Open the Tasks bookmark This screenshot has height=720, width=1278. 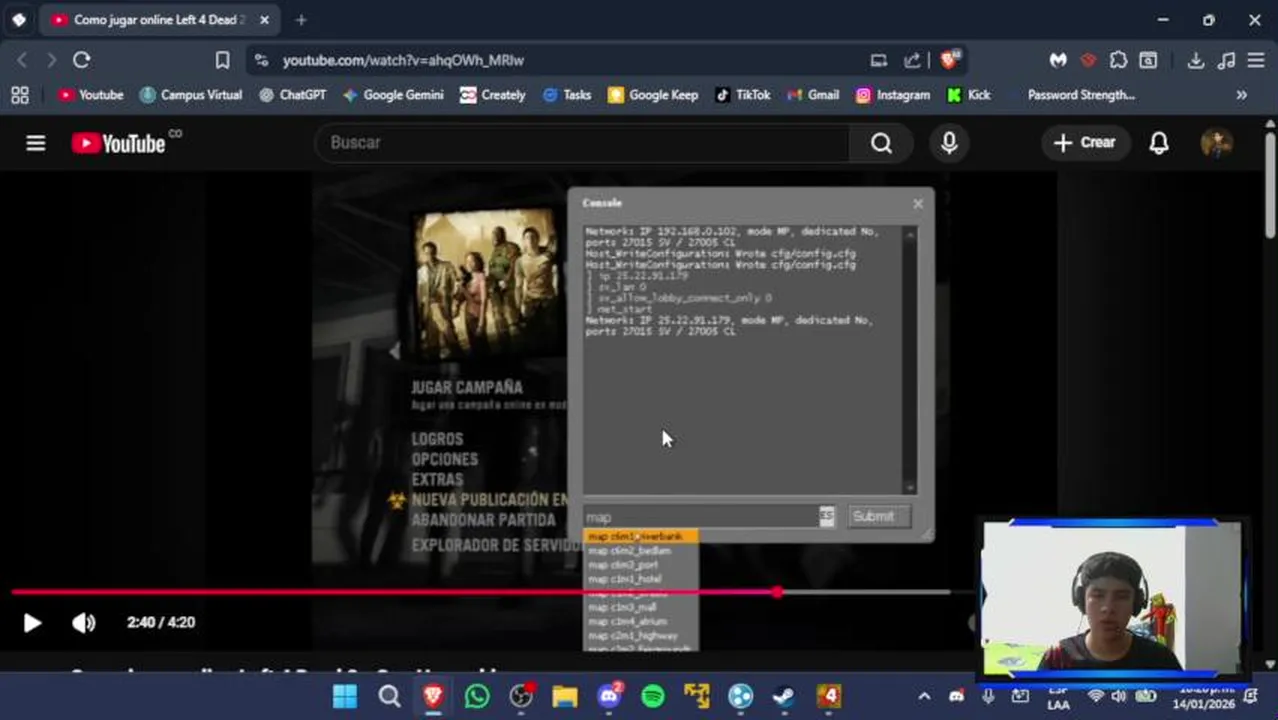click(x=567, y=95)
